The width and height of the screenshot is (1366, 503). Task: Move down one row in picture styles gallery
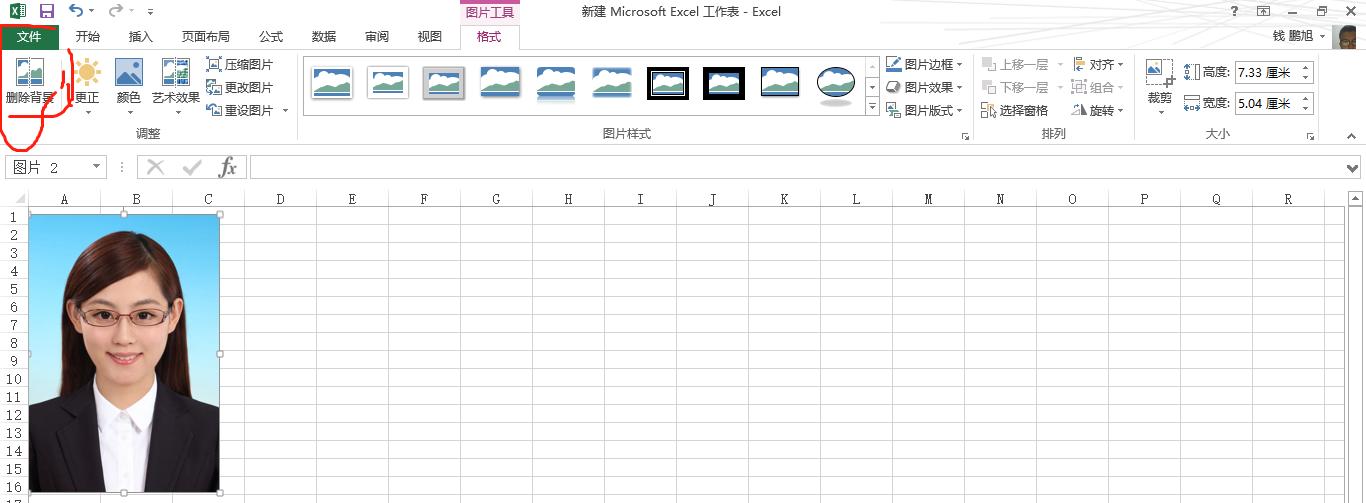(872, 86)
